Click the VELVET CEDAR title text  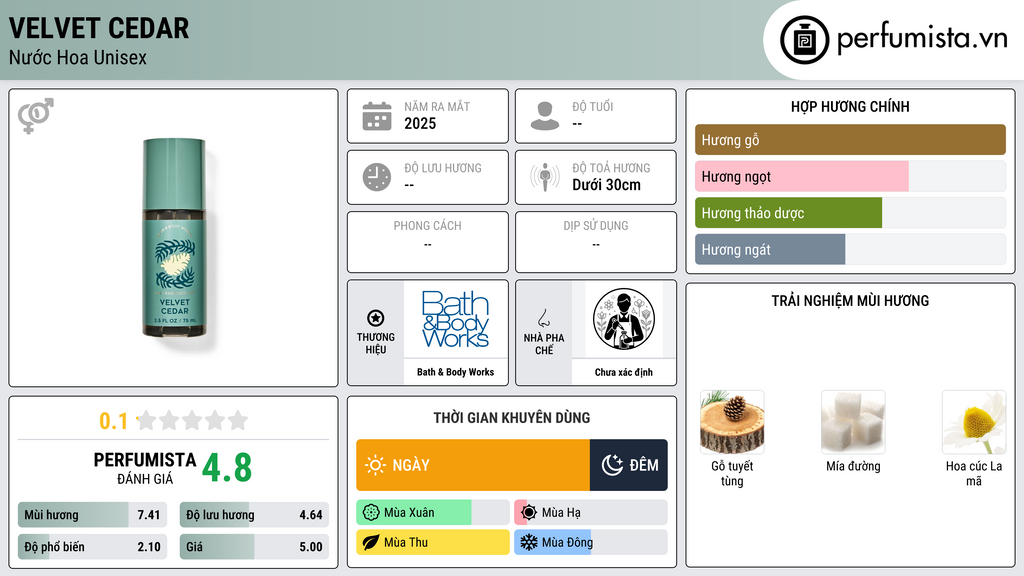coord(99,28)
